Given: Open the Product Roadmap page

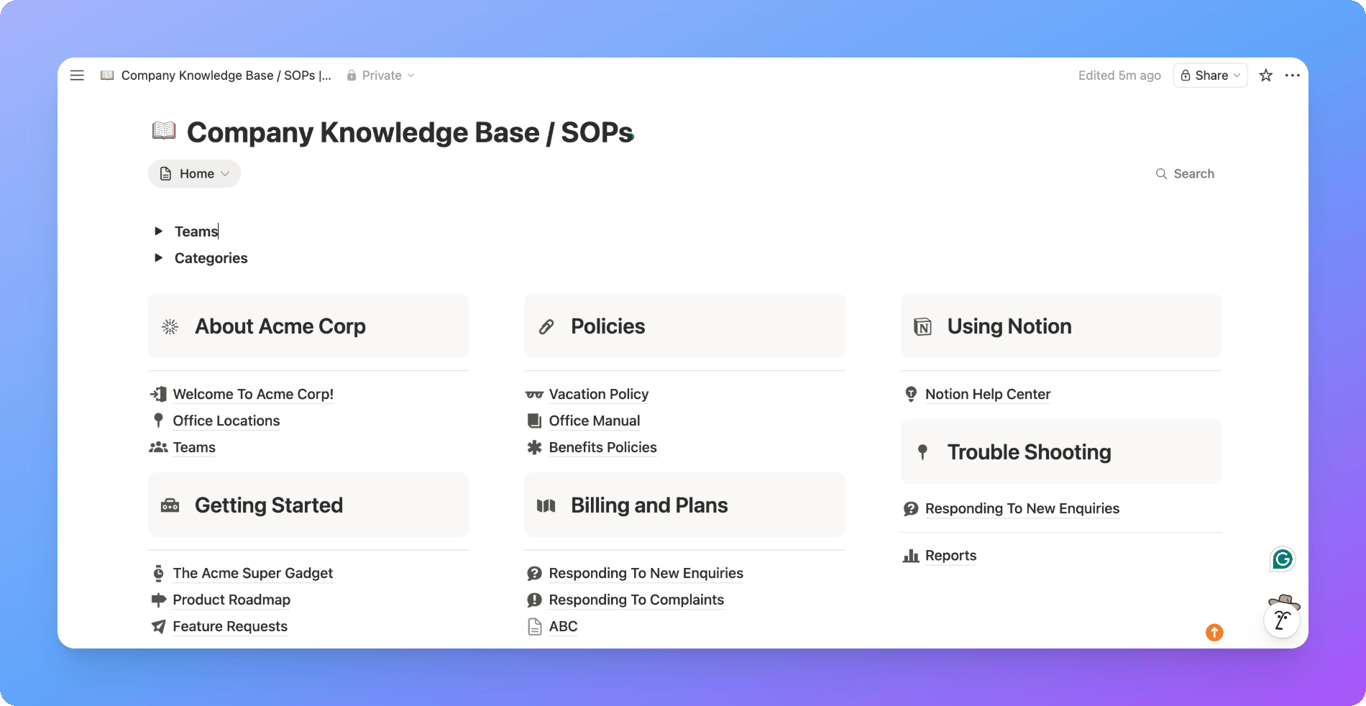Looking at the screenshot, I should 232,600.
